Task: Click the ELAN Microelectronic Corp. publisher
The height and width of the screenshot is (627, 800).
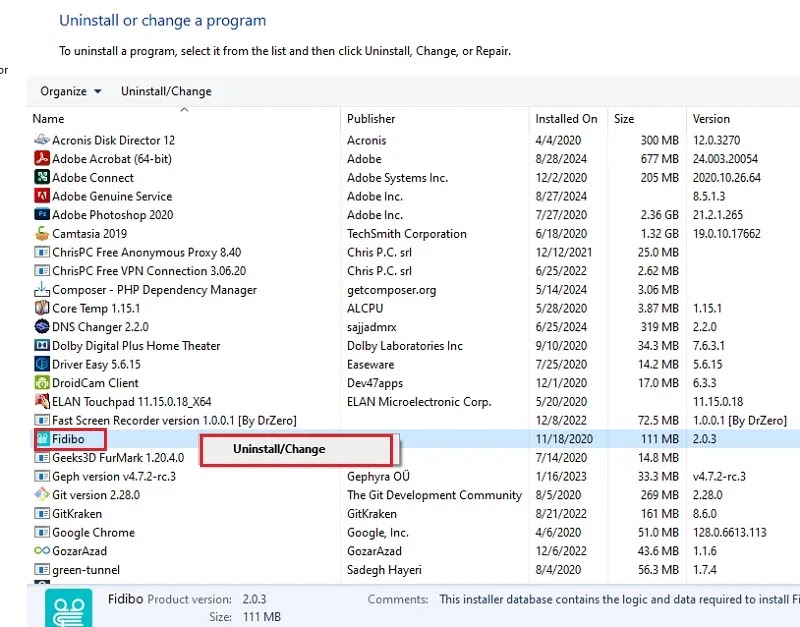Action: (x=419, y=402)
